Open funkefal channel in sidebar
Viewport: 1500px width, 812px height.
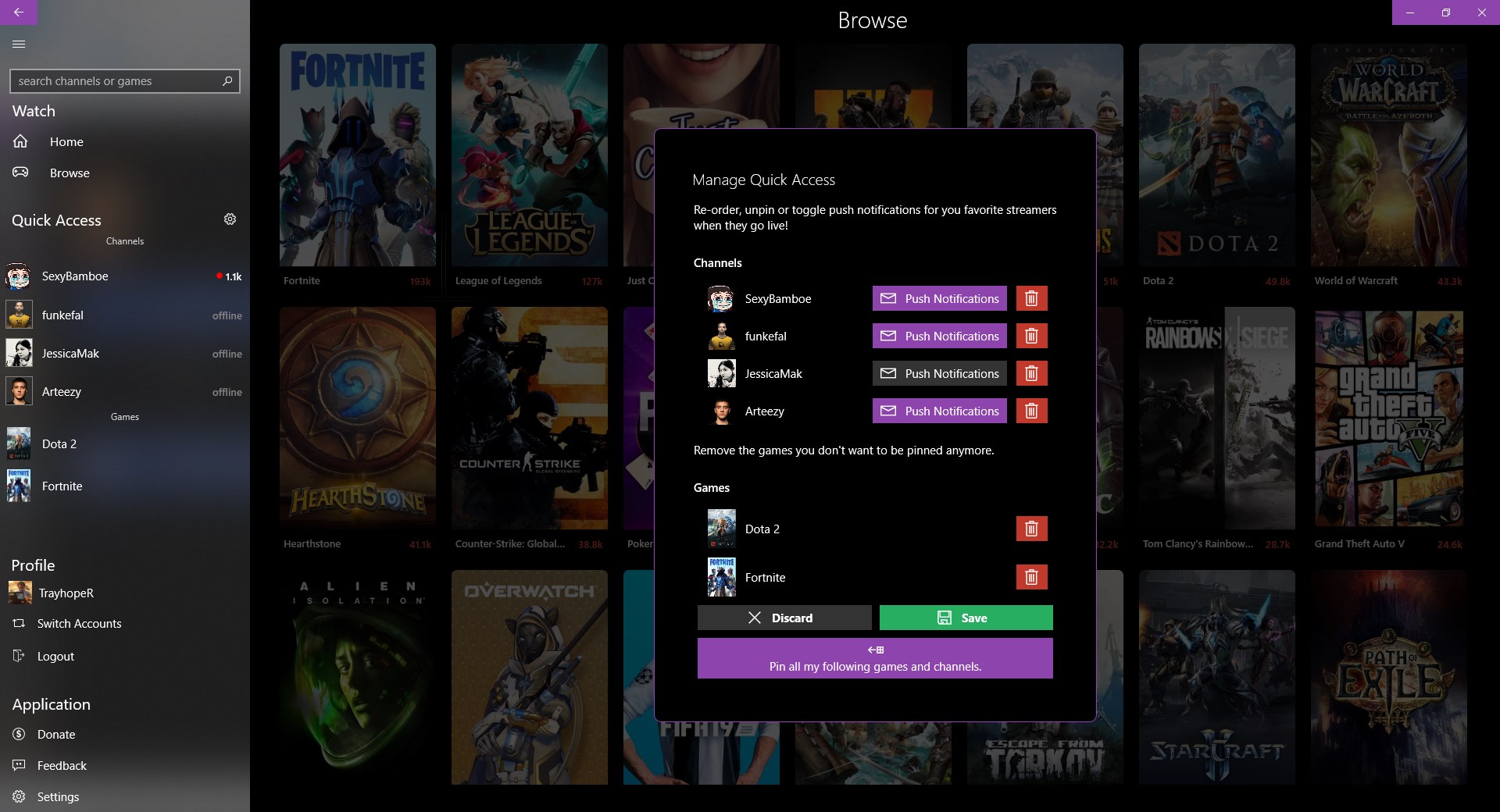[125, 315]
